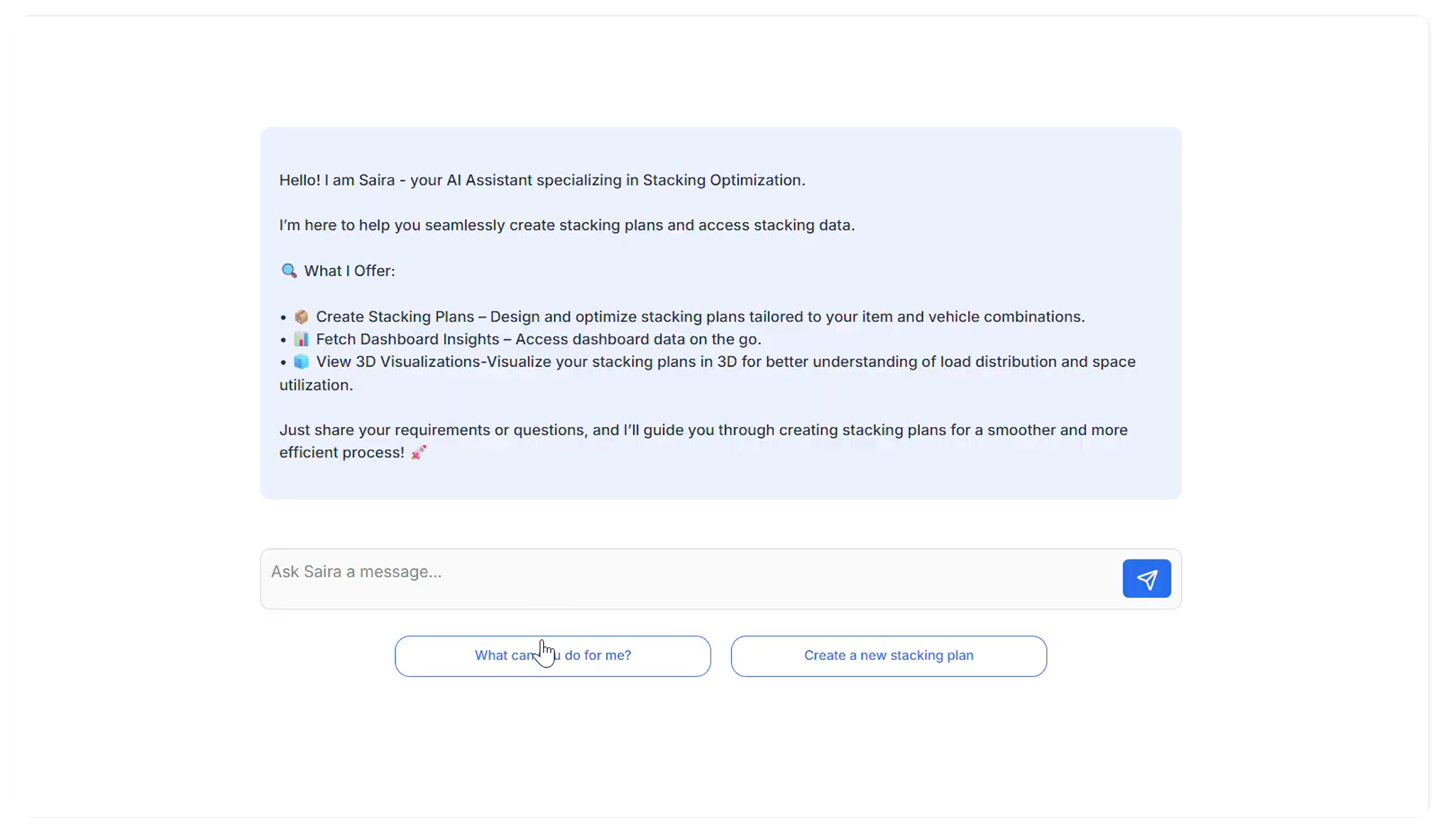This screenshot has width=1446, height=832.
Task: Click the 'Create Stacking Plans' bullet text
Action: 700,317
